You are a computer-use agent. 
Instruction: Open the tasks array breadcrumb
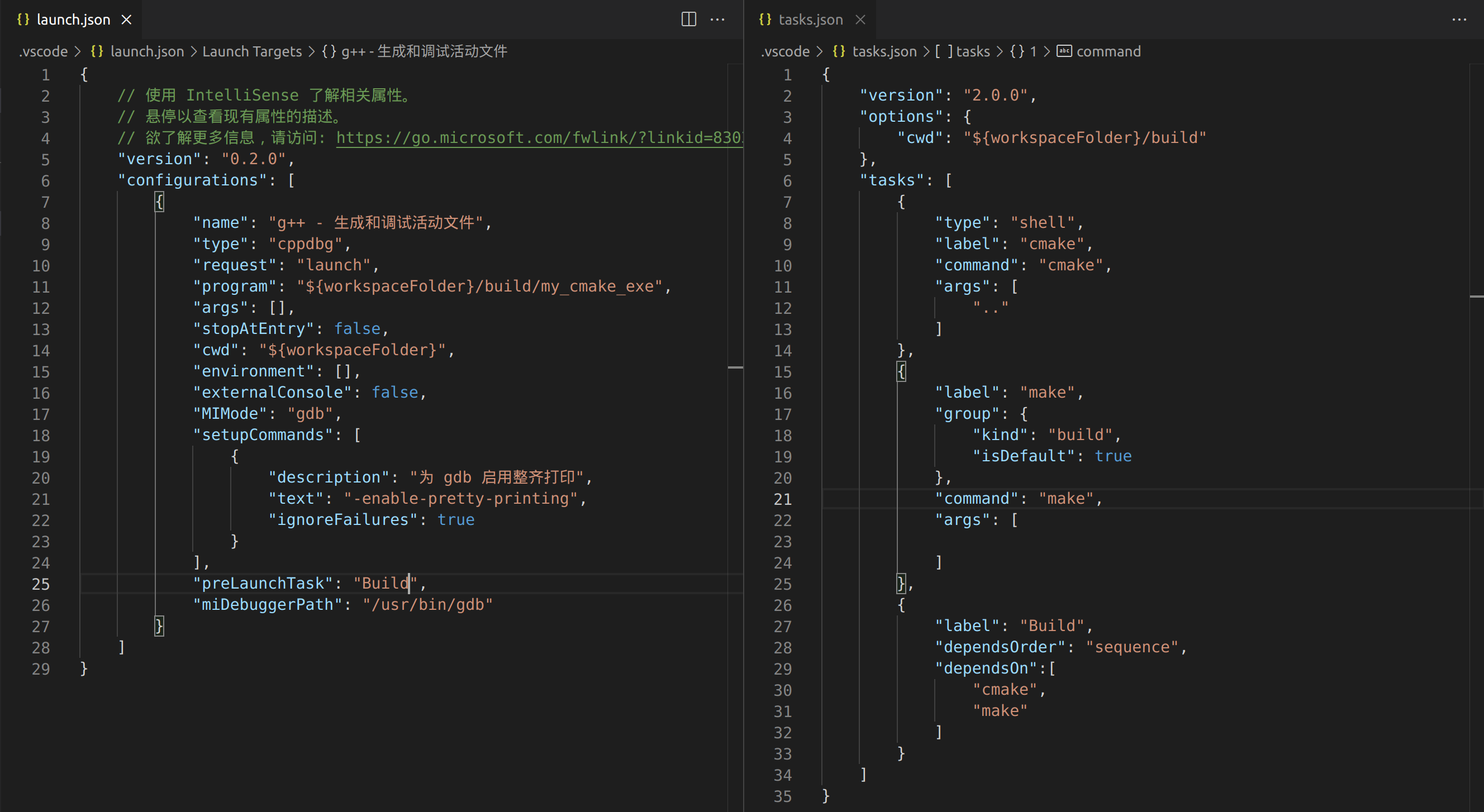(x=972, y=51)
